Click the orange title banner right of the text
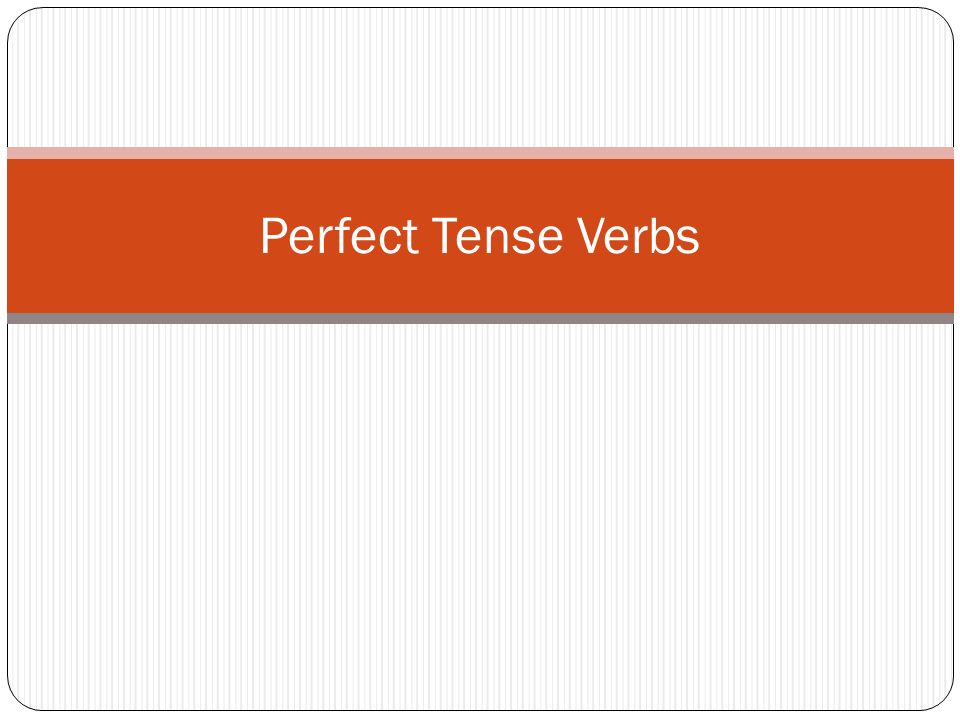Screen dimensions: 960x720 (x=827, y=236)
